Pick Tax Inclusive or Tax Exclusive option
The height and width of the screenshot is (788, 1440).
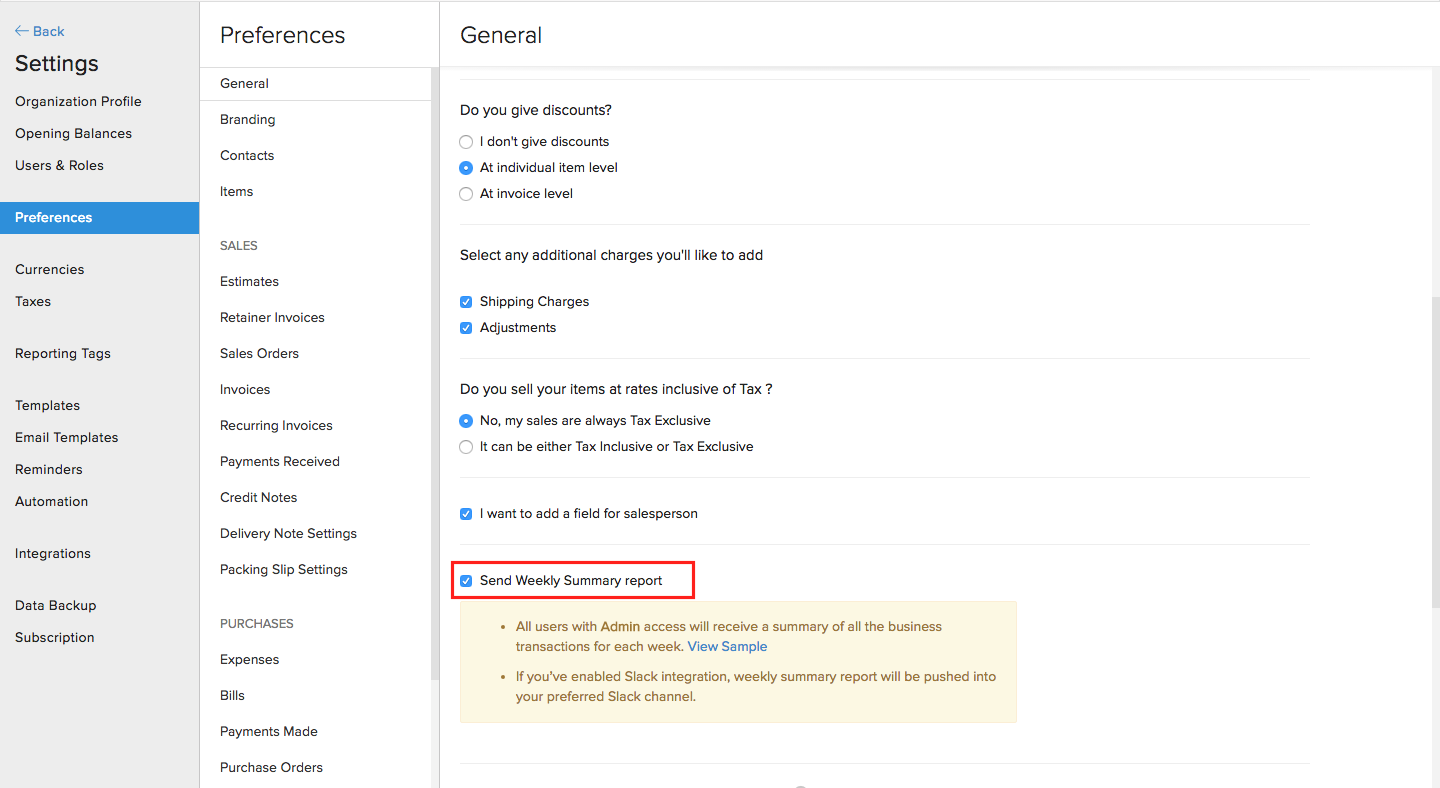pos(466,447)
